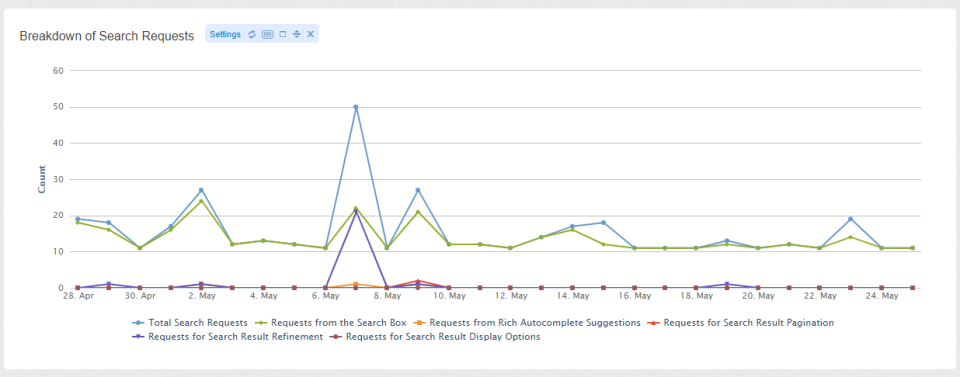Click the blue data point at 27 on 2 May
Screen dimensions: 960x377
(x=201, y=190)
